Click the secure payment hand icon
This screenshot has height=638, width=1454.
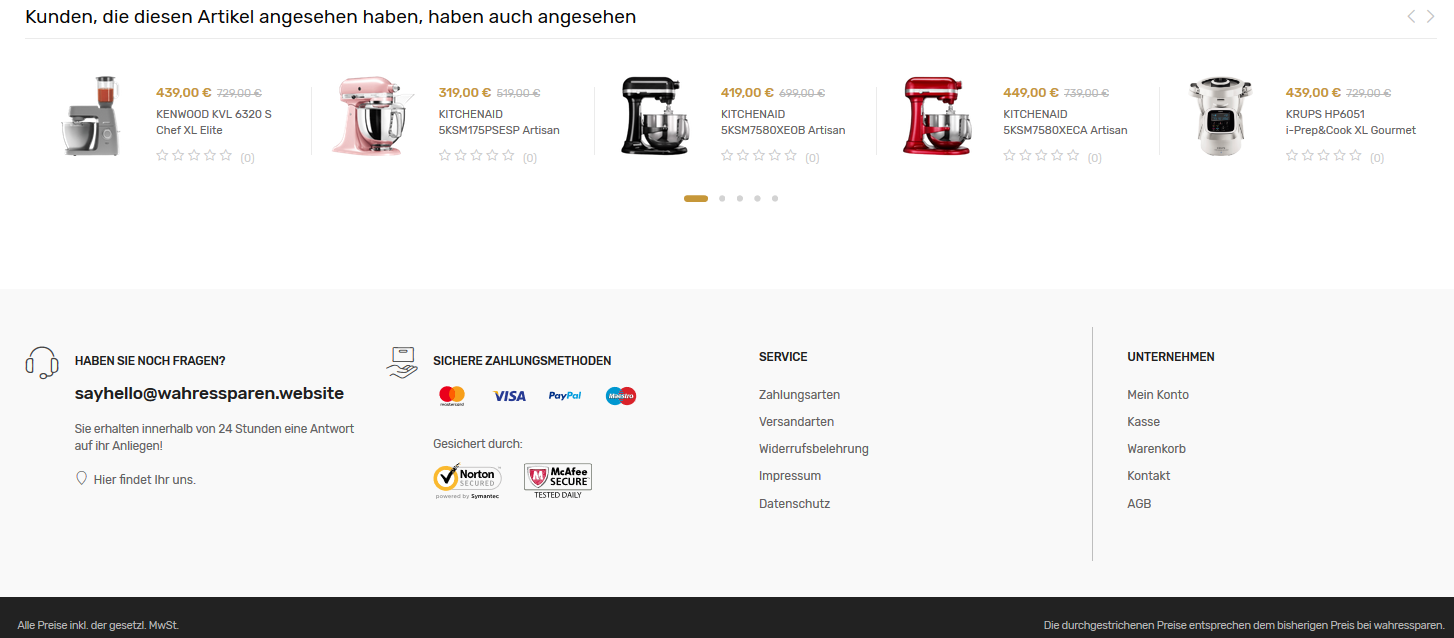click(x=402, y=362)
